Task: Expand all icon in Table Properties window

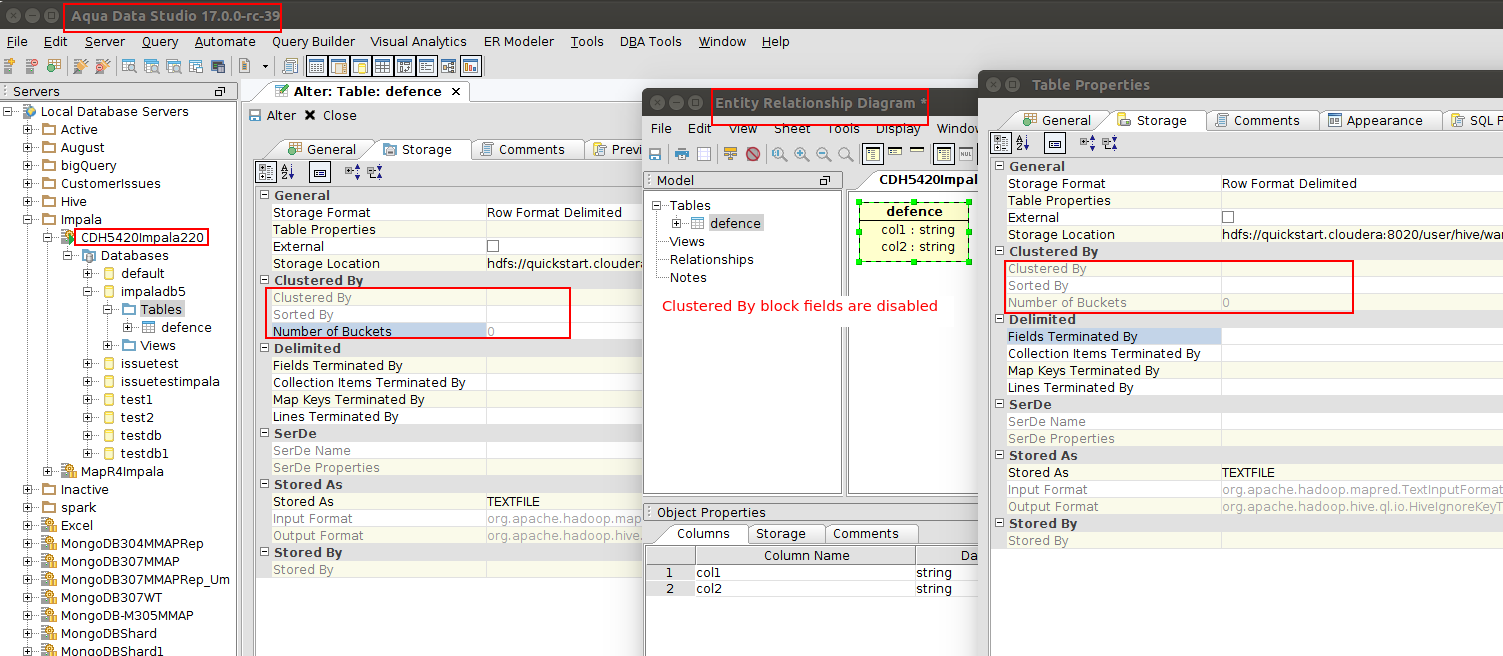Action: pyautogui.click(x=1087, y=143)
